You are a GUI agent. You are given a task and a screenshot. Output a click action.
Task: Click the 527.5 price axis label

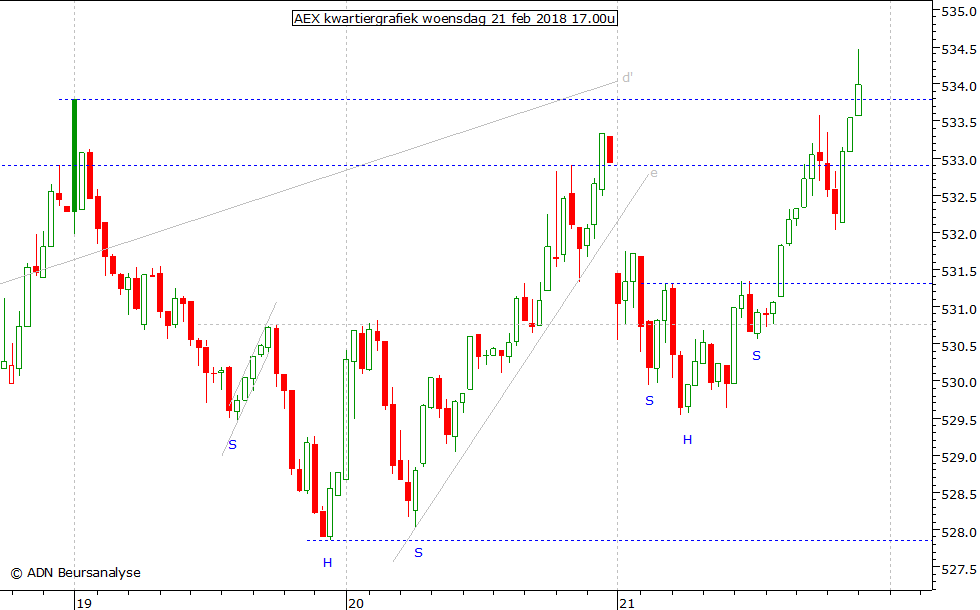pos(959,569)
